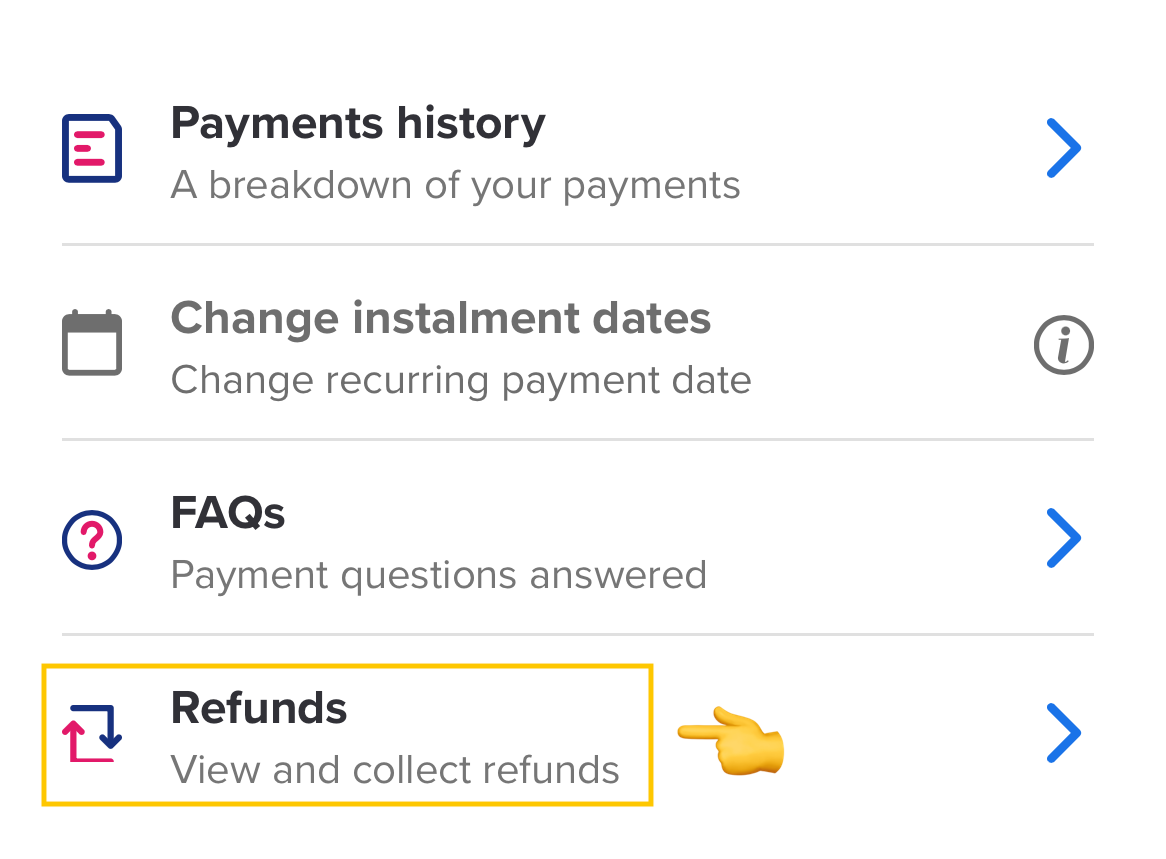Image resolution: width=1166 pixels, height=859 pixels.
Task: Click "A breakdown of your payments" text
Action: pos(455,186)
